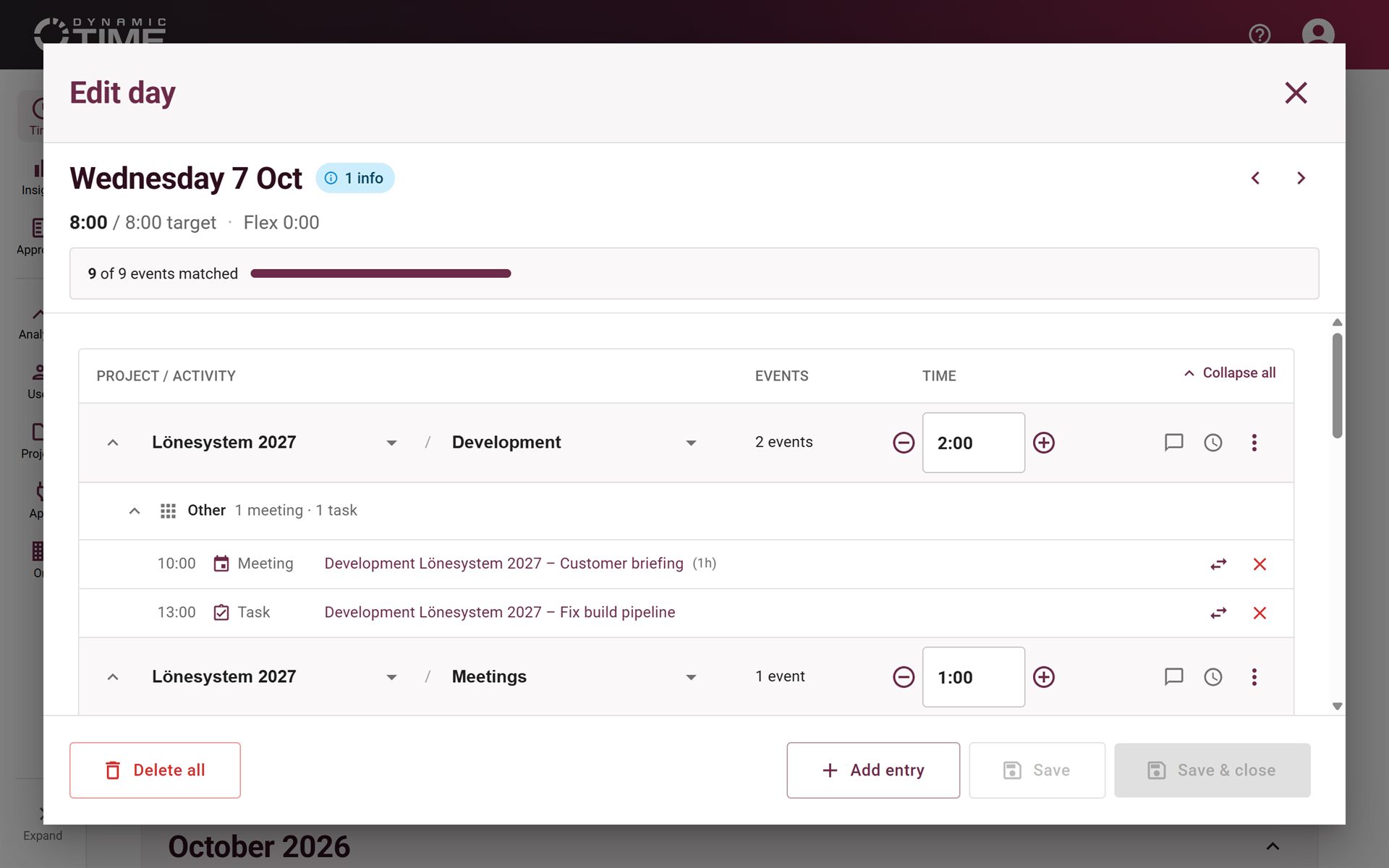The width and height of the screenshot is (1389, 868).
Task: Go to the previous day
Action: tap(1255, 178)
